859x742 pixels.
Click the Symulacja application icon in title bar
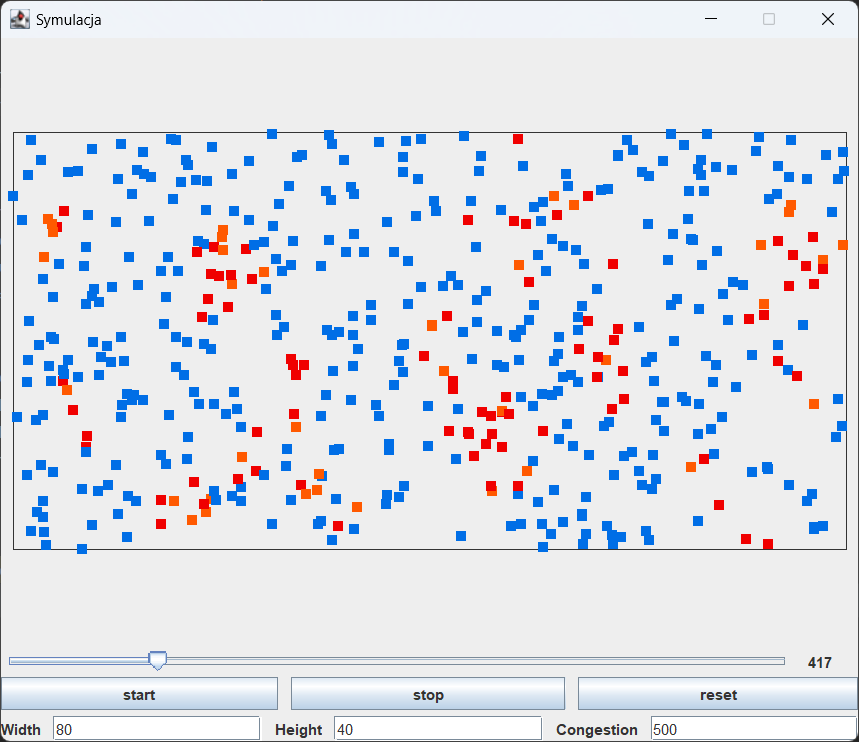click(19, 18)
